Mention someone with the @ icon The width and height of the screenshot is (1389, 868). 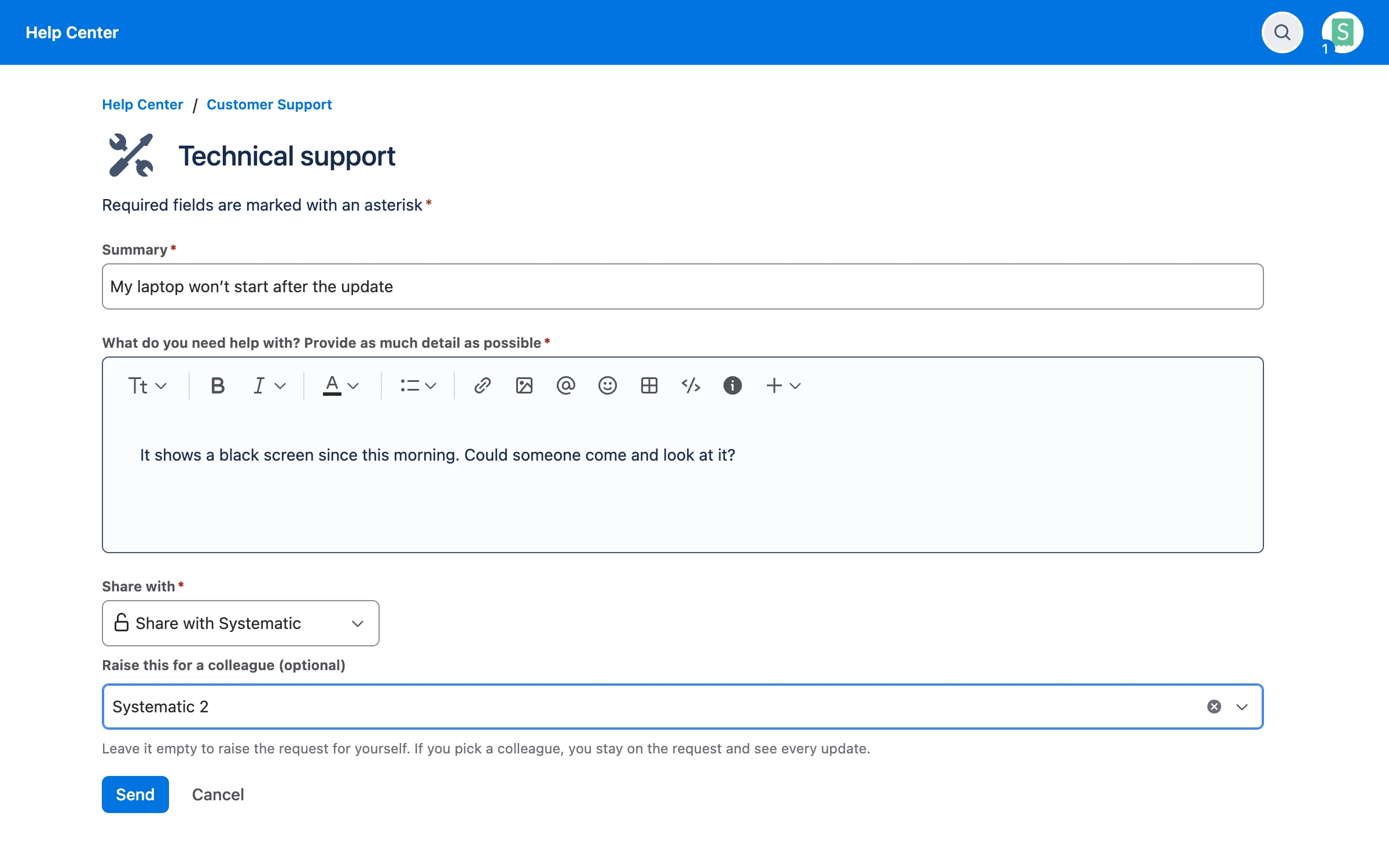pyautogui.click(x=565, y=385)
